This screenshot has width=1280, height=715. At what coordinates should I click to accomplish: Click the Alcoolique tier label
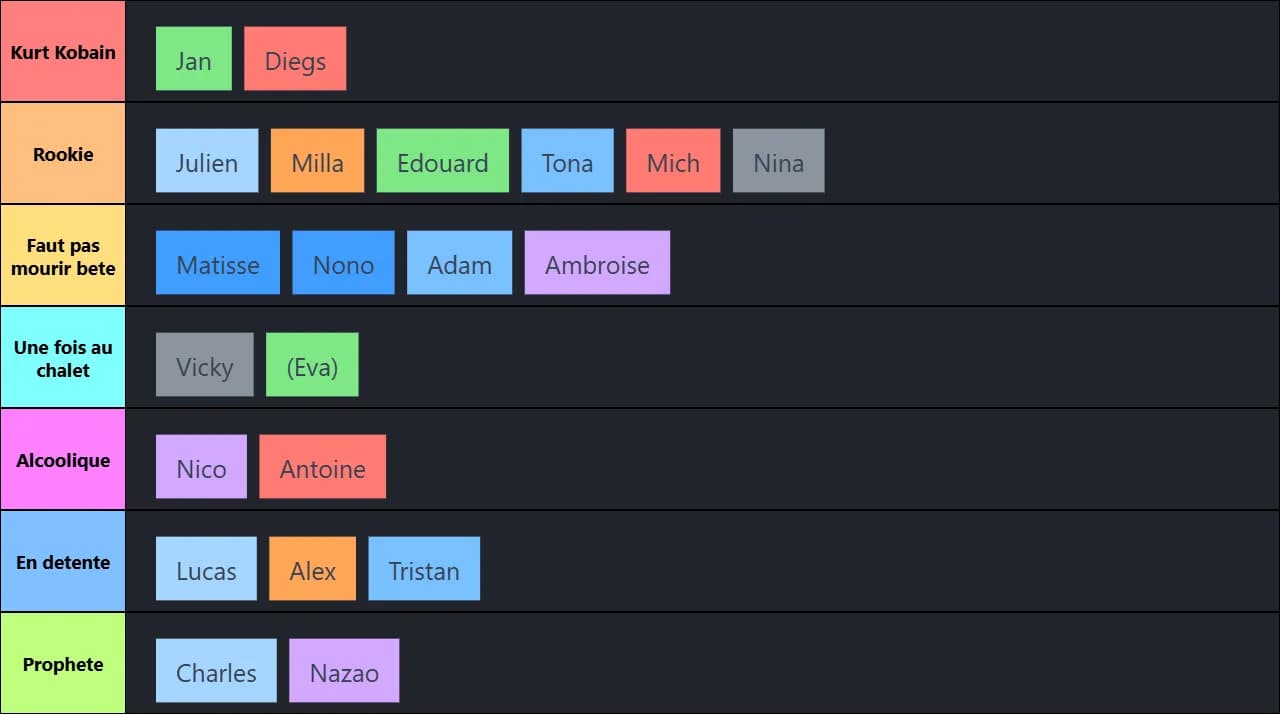click(63, 461)
